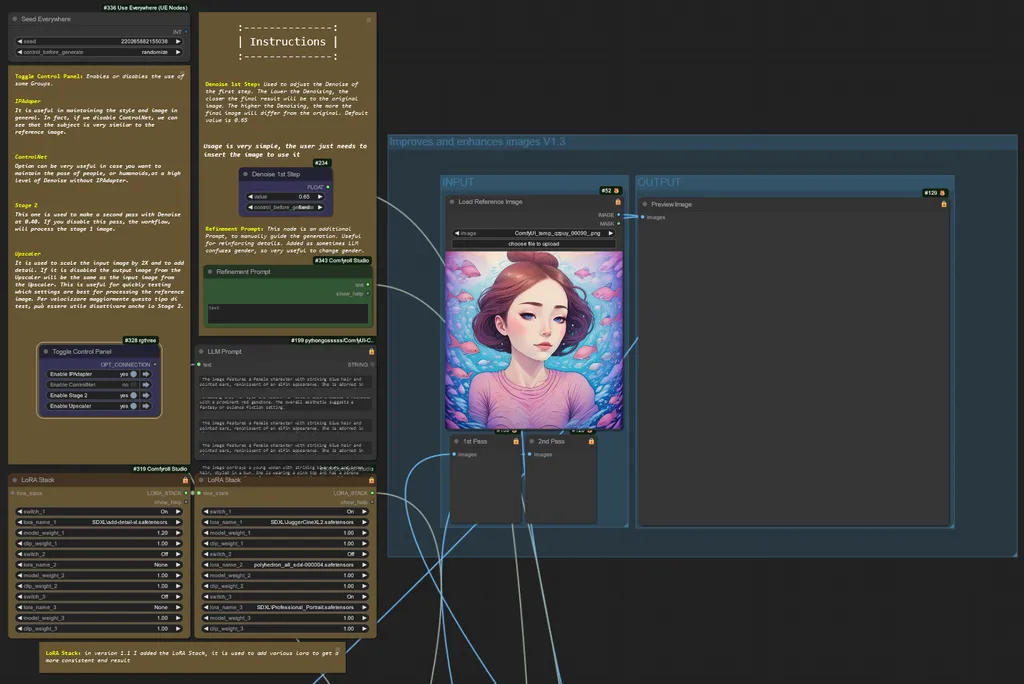This screenshot has width=1024, height=684.
Task: Toggle switch_3 in the left LoRA Stack
Action: coord(99,596)
